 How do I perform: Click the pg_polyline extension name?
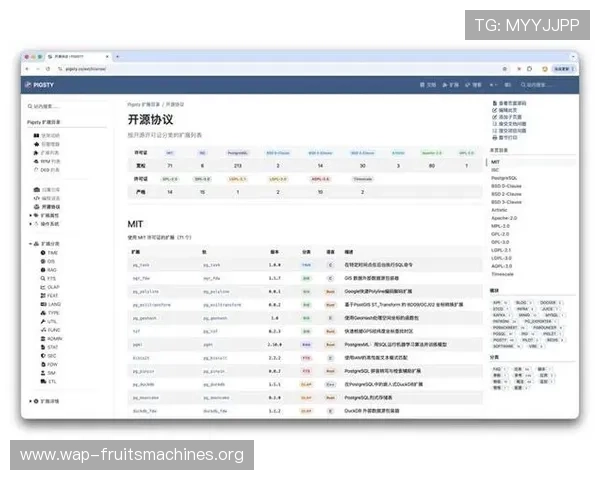click(x=145, y=292)
